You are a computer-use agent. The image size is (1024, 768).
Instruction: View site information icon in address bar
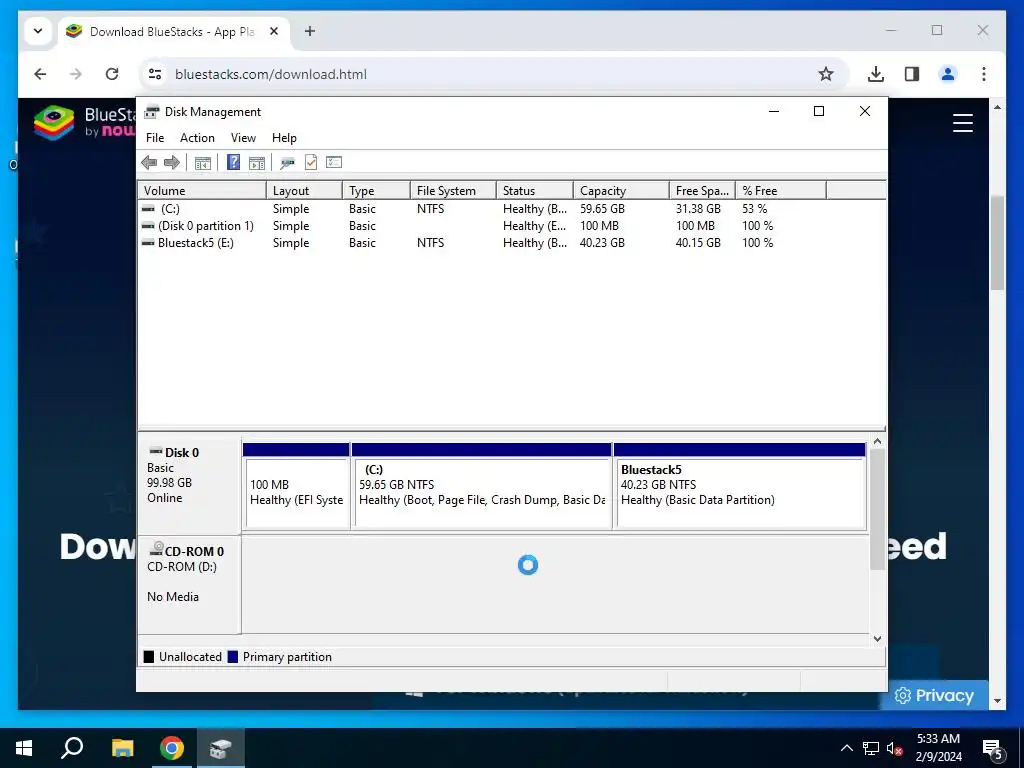[x=155, y=74]
